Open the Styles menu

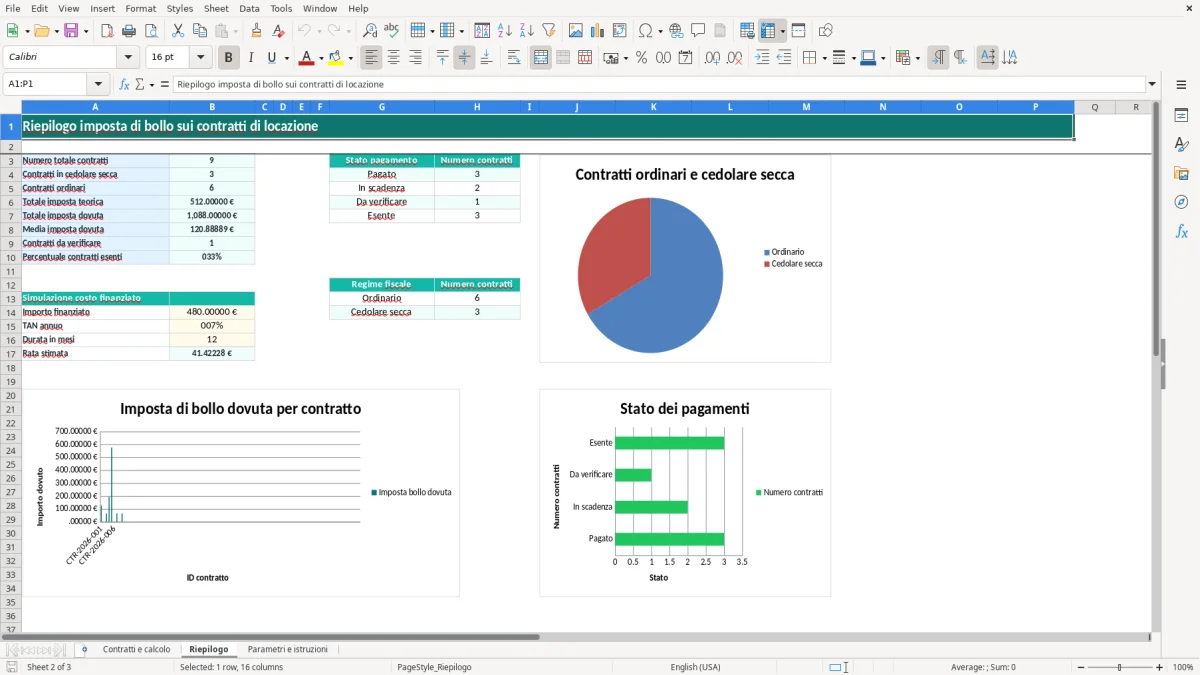(x=180, y=8)
